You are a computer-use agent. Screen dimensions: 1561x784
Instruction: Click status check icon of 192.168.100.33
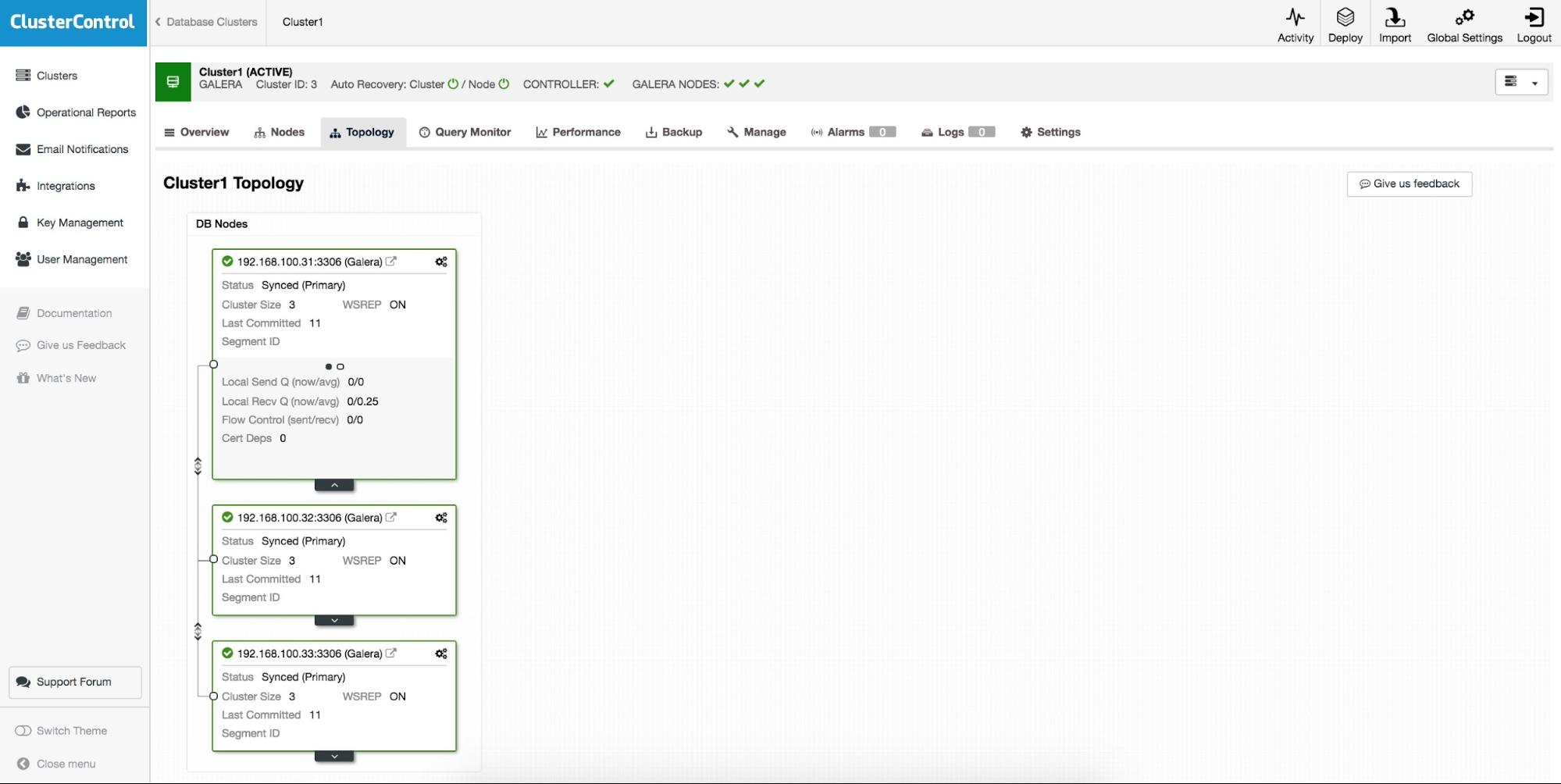click(x=227, y=654)
